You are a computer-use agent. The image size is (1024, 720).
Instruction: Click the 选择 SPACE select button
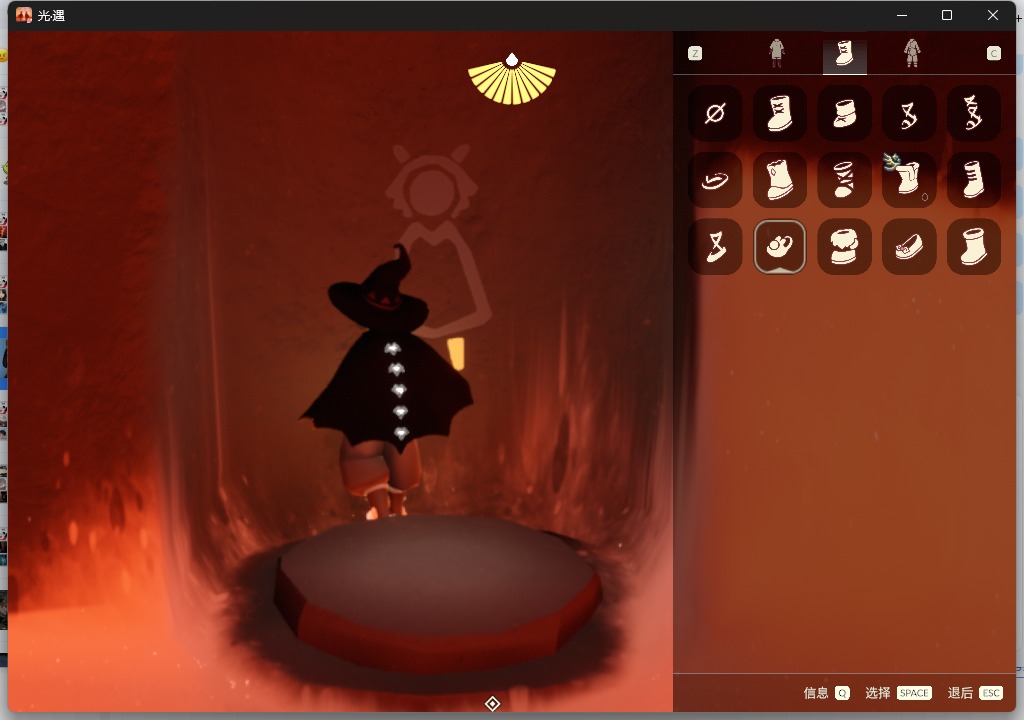898,693
